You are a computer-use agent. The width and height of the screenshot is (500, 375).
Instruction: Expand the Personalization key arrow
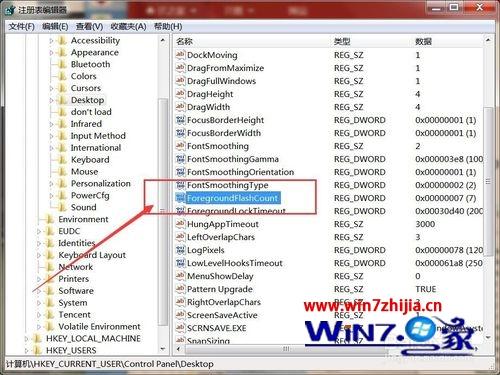51,184
